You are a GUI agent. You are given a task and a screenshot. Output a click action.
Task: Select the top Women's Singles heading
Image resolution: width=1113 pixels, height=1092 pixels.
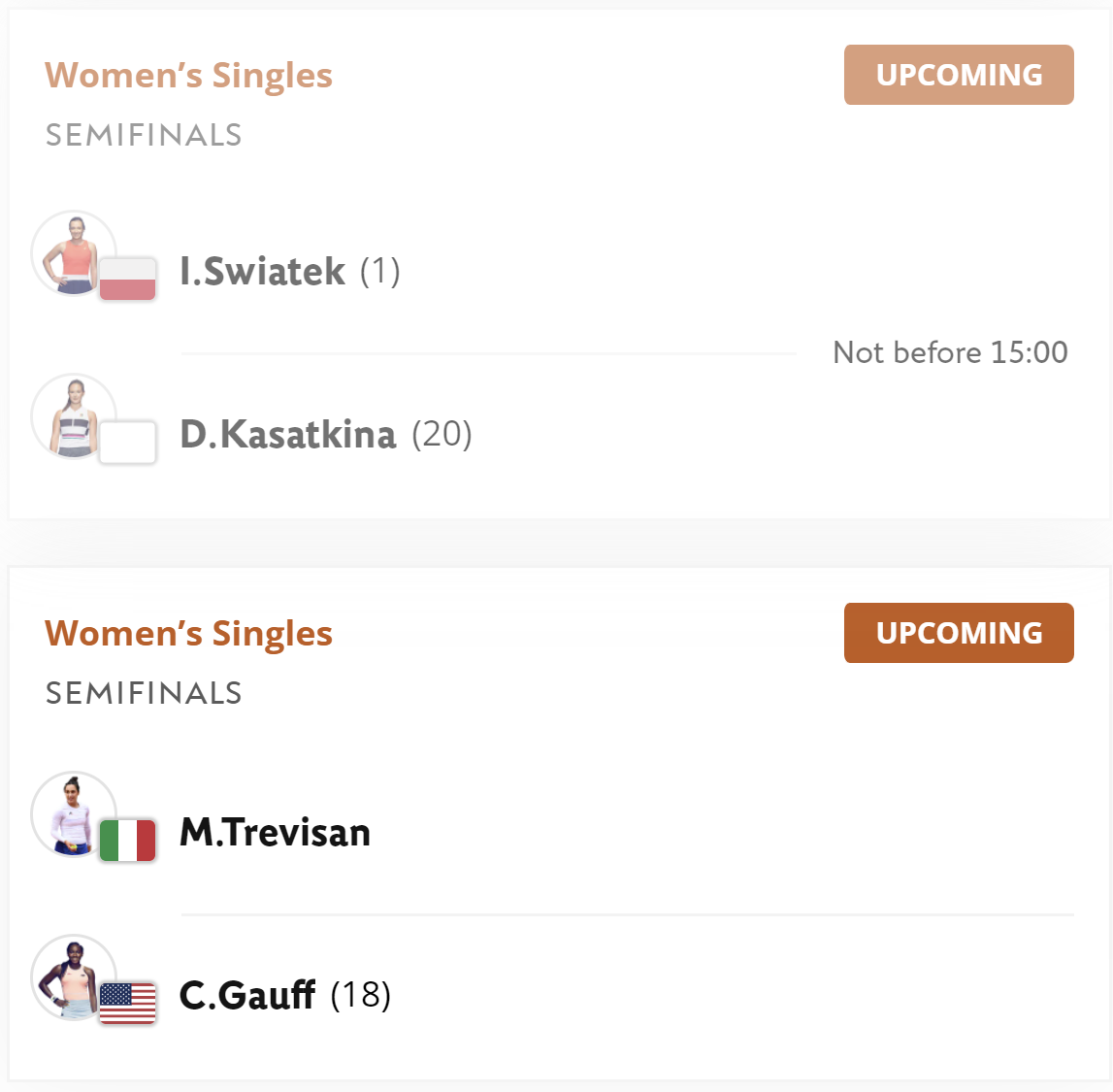(189, 76)
